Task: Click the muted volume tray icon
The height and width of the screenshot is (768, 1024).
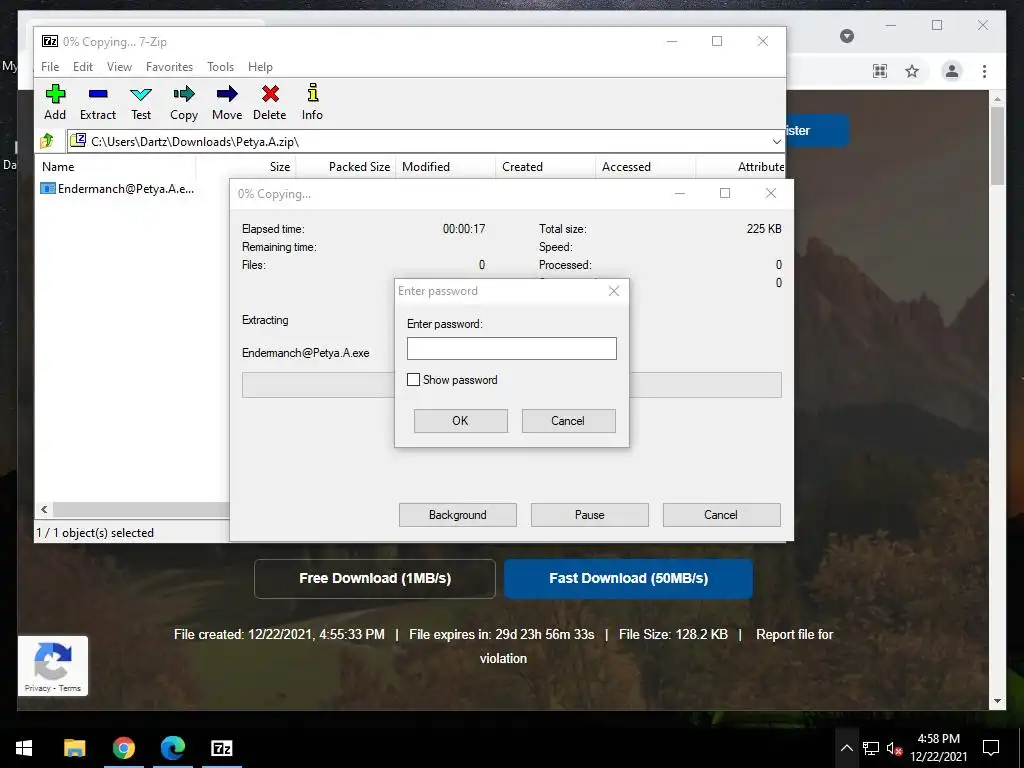Action: coord(895,748)
